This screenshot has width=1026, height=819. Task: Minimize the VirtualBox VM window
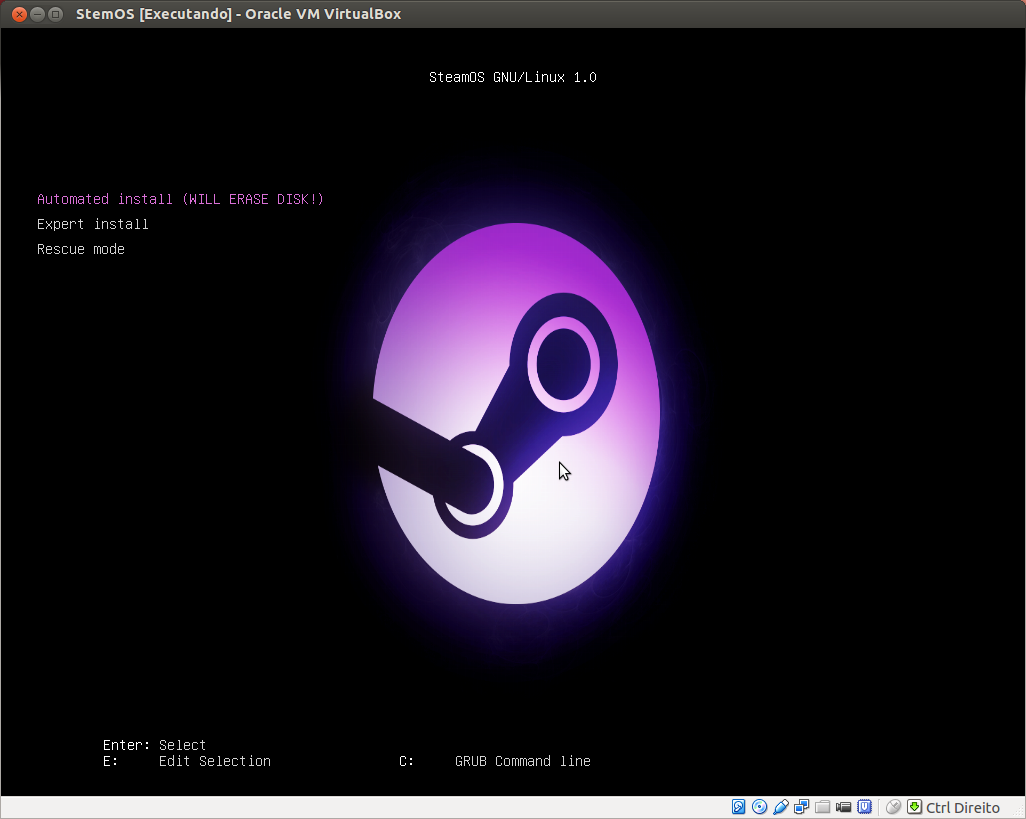(x=37, y=14)
